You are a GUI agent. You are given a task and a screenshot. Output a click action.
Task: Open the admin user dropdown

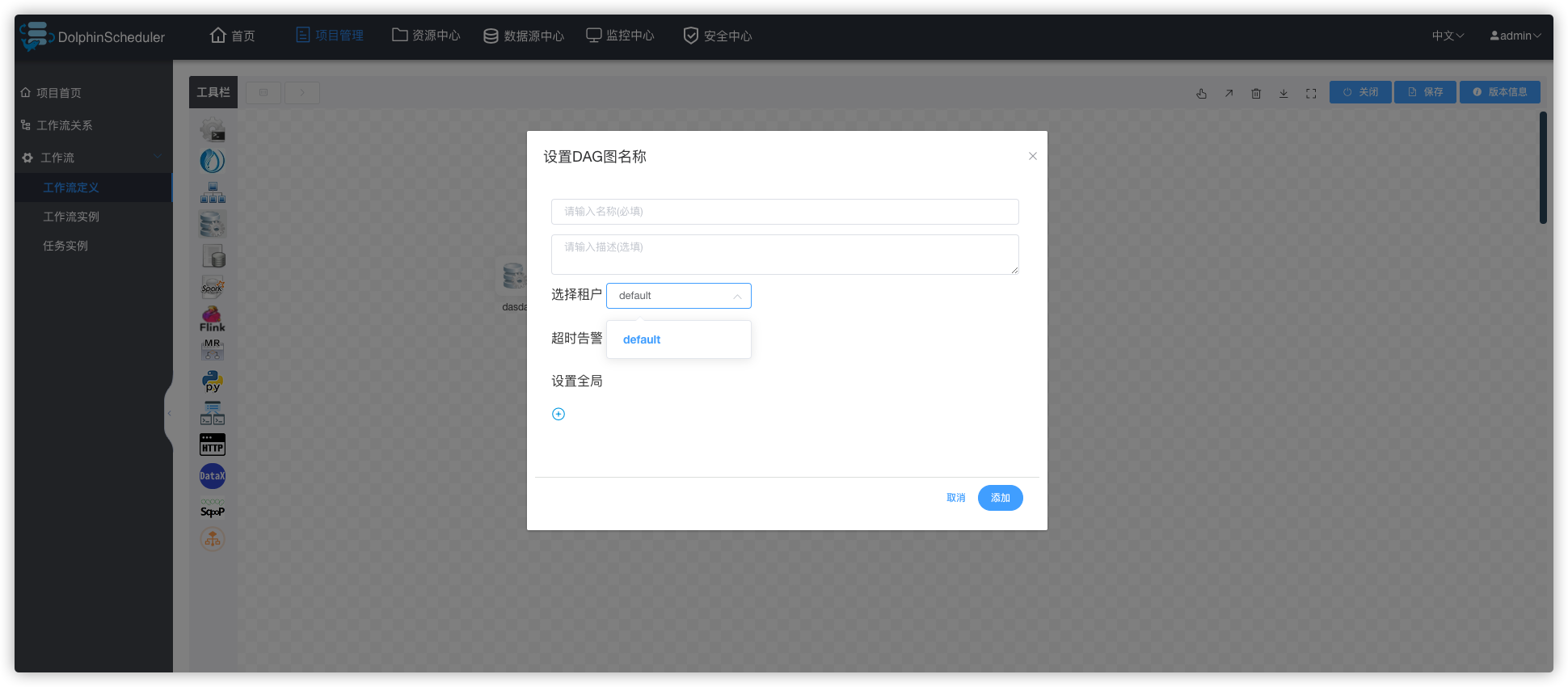[x=1515, y=36]
